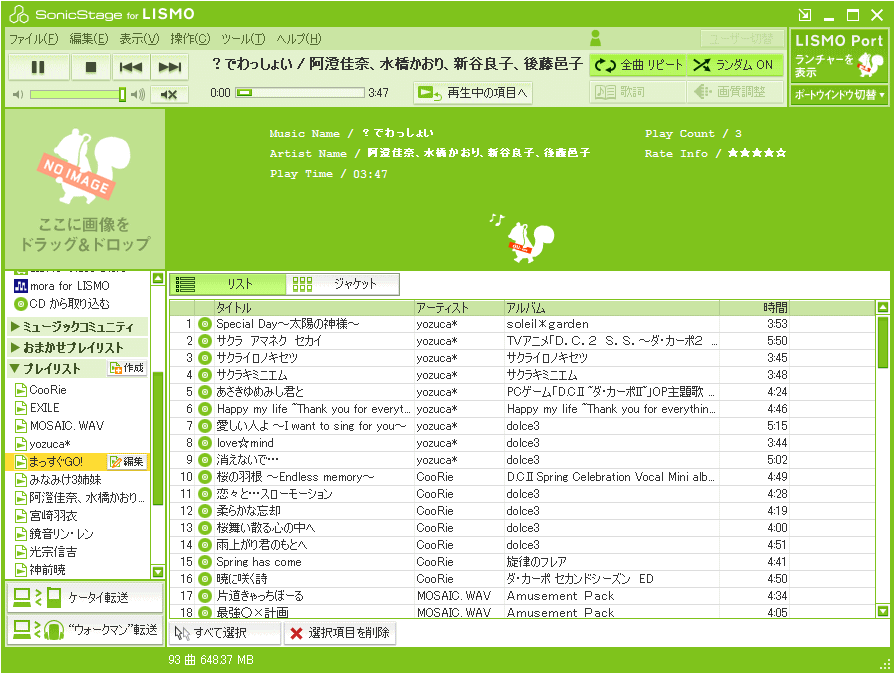Skip to the next track
The height and width of the screenshot is (674, 895).
(170, 67)
